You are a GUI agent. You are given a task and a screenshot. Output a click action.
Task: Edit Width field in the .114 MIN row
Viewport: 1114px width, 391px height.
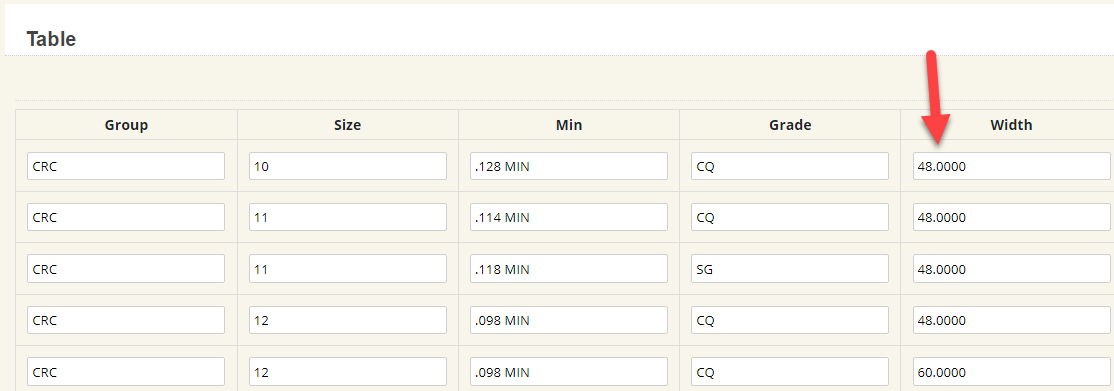pyautogui.click(x=1012, y=218)
